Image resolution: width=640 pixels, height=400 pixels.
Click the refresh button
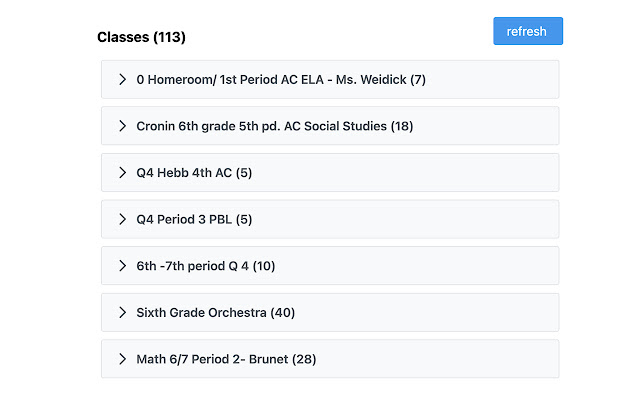coord(527,31)
